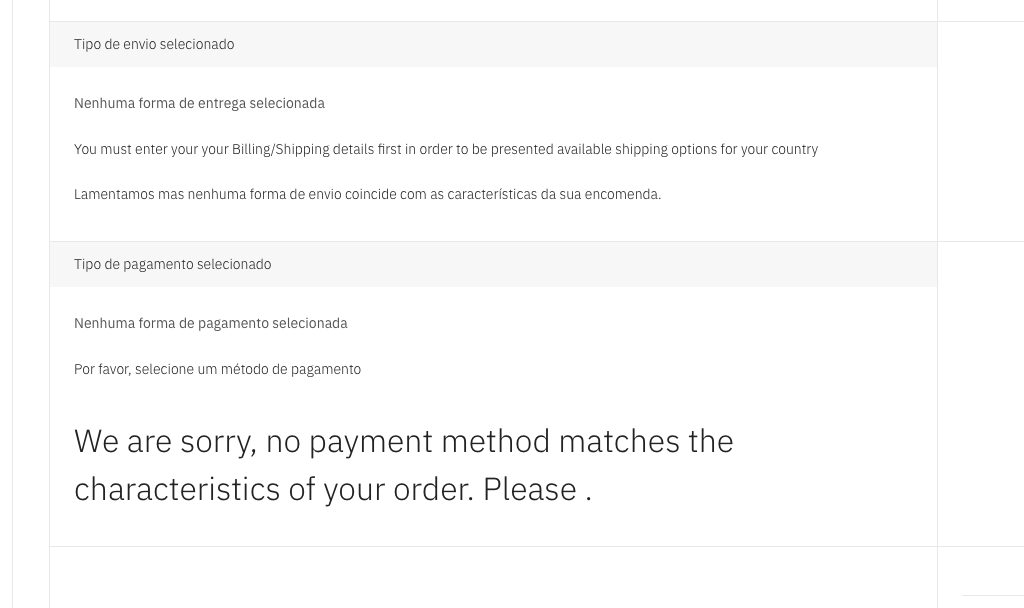Click "characteristics of your order" heading text
The image size is (1024, 608).
pos(272,489)
